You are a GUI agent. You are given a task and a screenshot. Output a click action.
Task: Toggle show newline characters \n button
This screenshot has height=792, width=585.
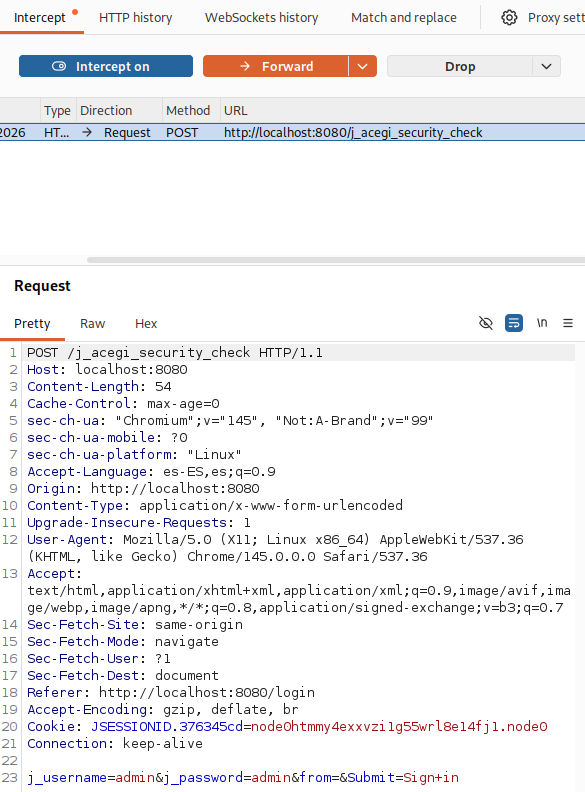pyautogui.click(x=542, y=323)
